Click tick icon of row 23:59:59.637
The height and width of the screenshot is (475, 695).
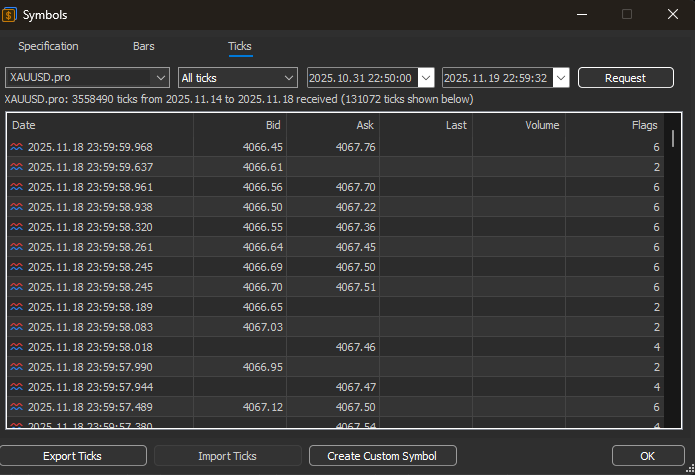tap(16, 167)
